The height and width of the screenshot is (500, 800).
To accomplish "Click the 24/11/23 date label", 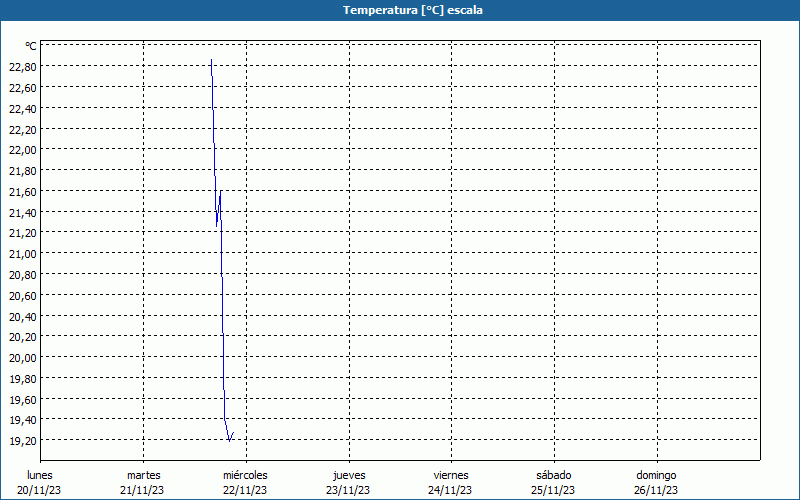I will coord(450,490).
